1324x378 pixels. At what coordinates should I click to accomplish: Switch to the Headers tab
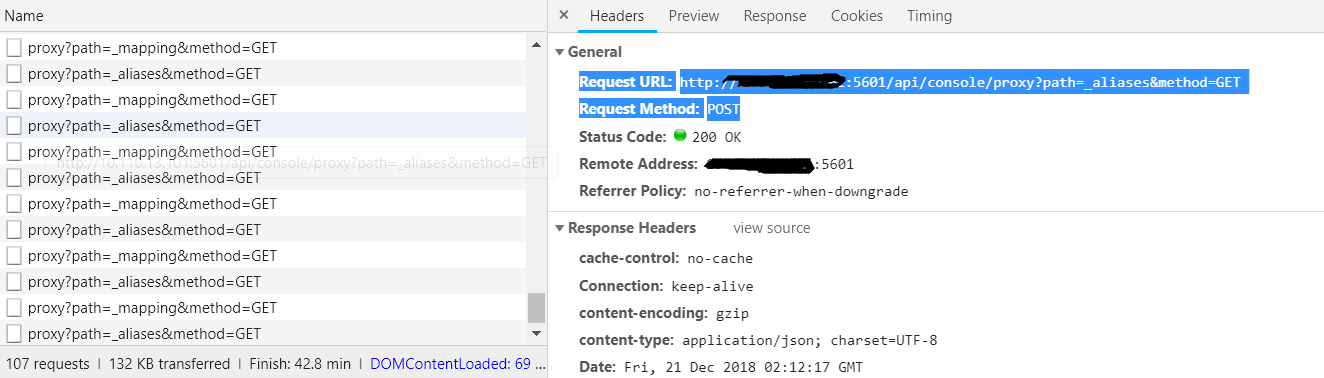617,16
